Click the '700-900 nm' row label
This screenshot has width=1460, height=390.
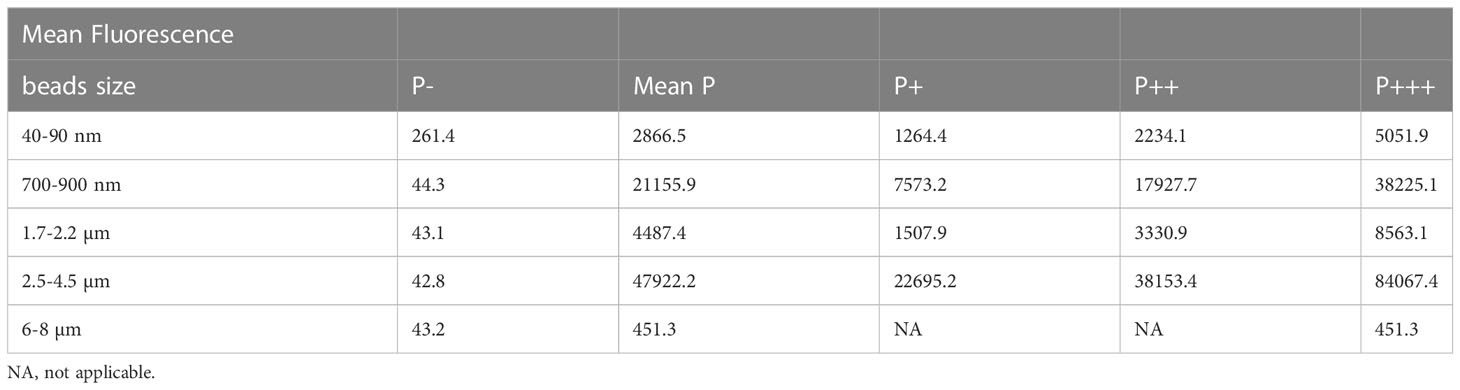[x=67, y=187]
